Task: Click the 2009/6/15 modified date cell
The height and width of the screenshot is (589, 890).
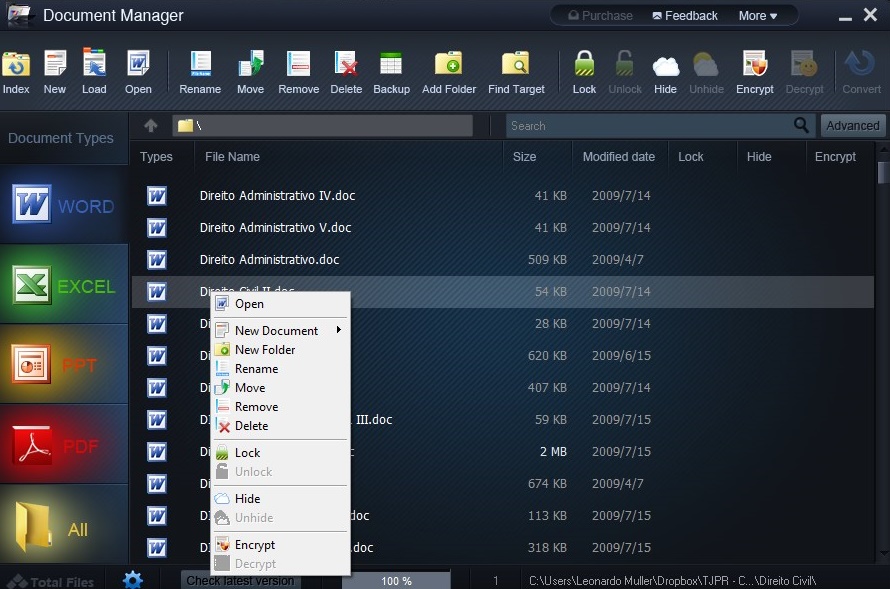Action: [621, 356]
